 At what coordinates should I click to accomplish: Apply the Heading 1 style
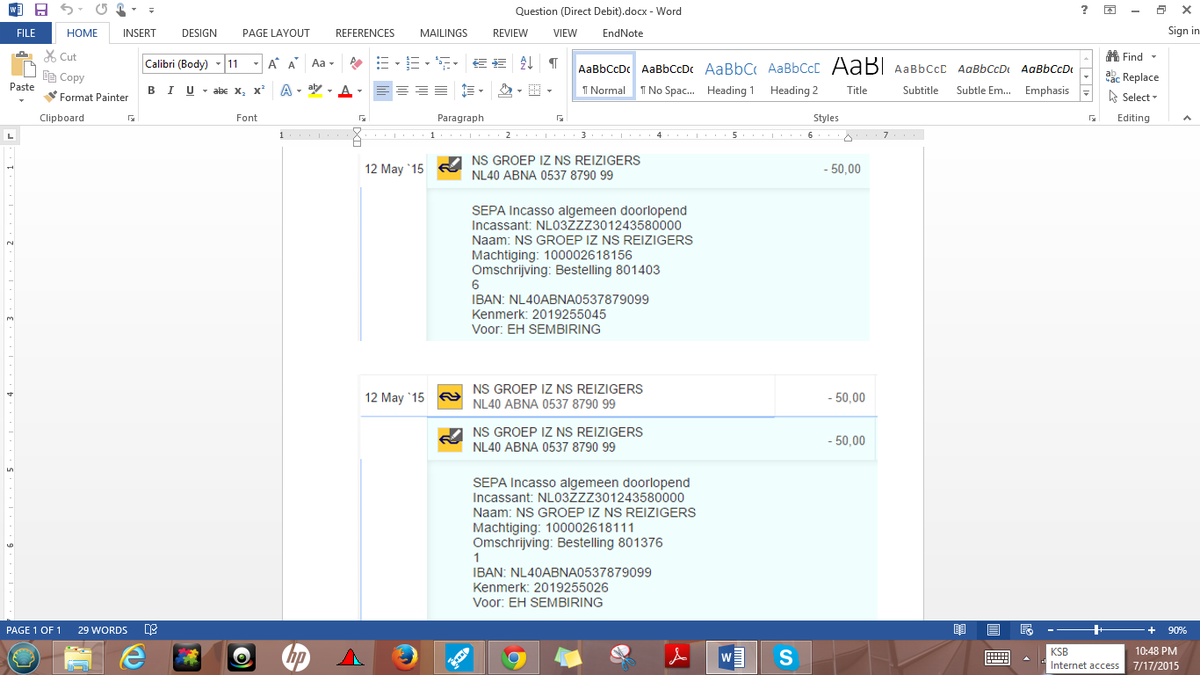[730, 77]
